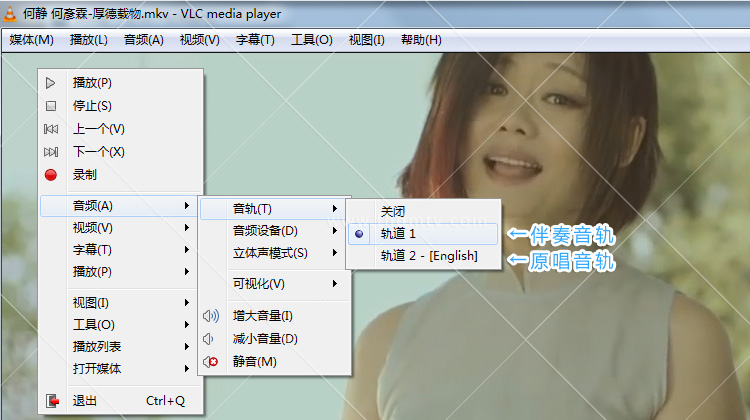This screenshot has width=750, height=420.
Task: Click the speaker icon beside 增大音量(I)
Action: (x=210, y=316)
